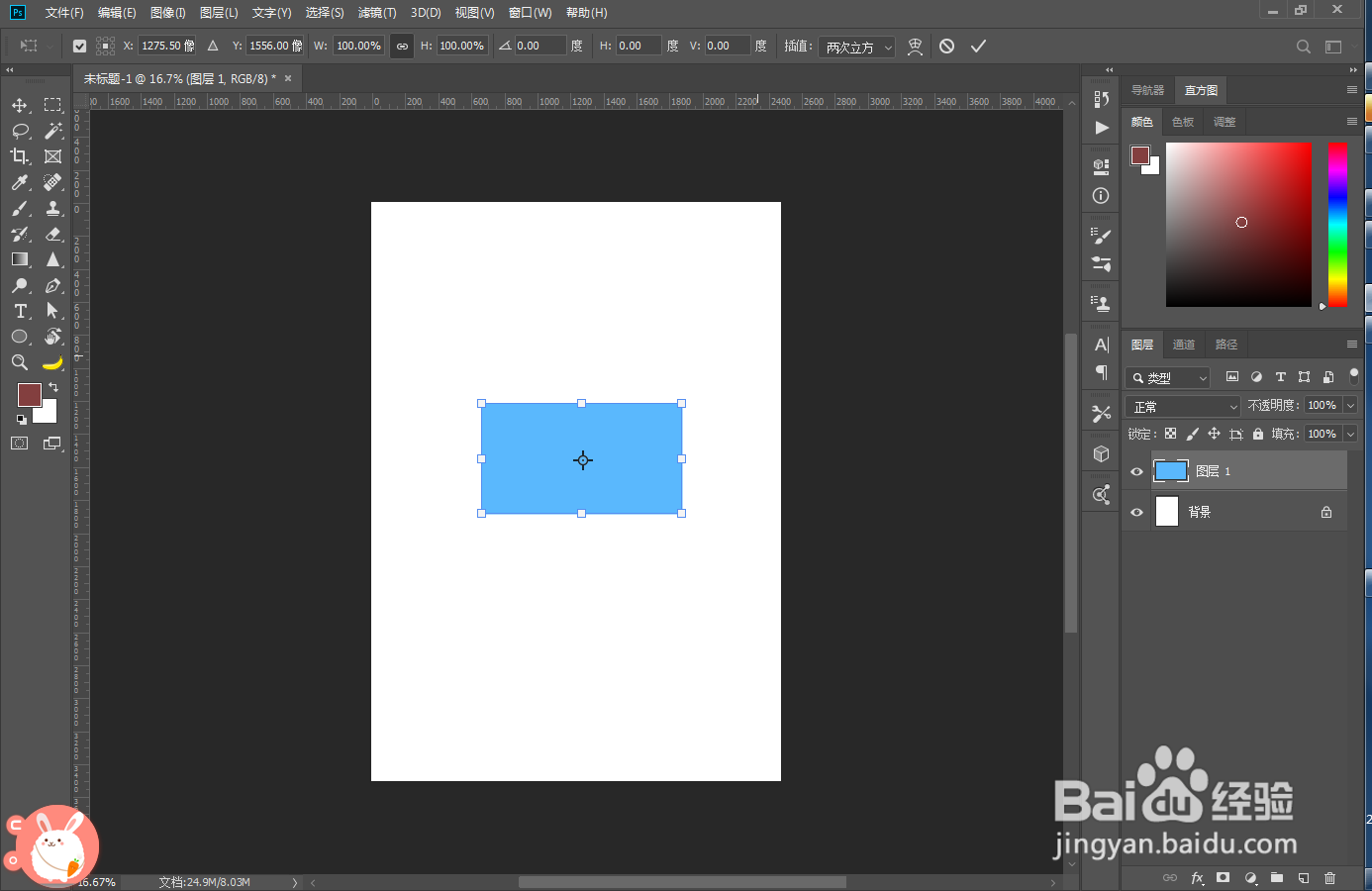Toggle lock all padlock
1372x891 pixels.
click(x=1257, y=434)
